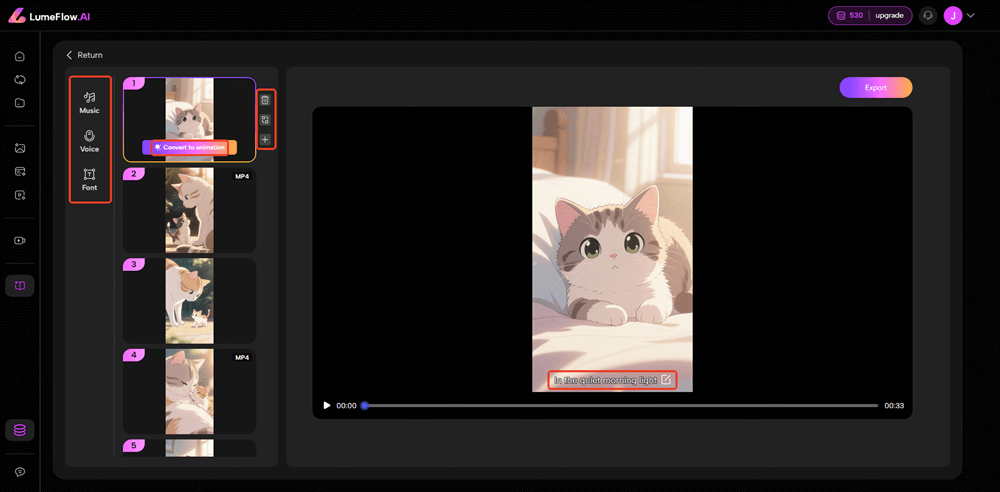Click the cat image in the preview
Image resolution: width=1000 pixels, height=492 pixels.
click(x=612, y=249)
